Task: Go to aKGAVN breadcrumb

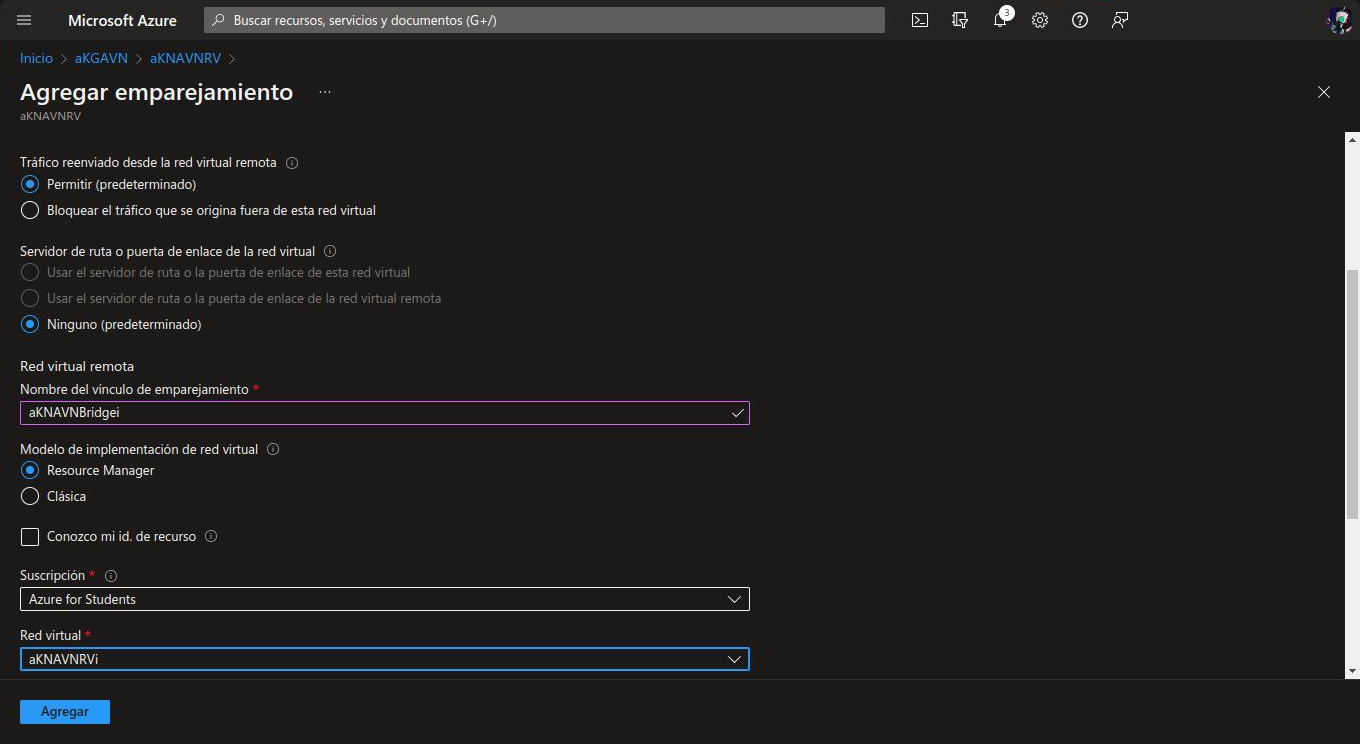Action: tap(101, 59)
